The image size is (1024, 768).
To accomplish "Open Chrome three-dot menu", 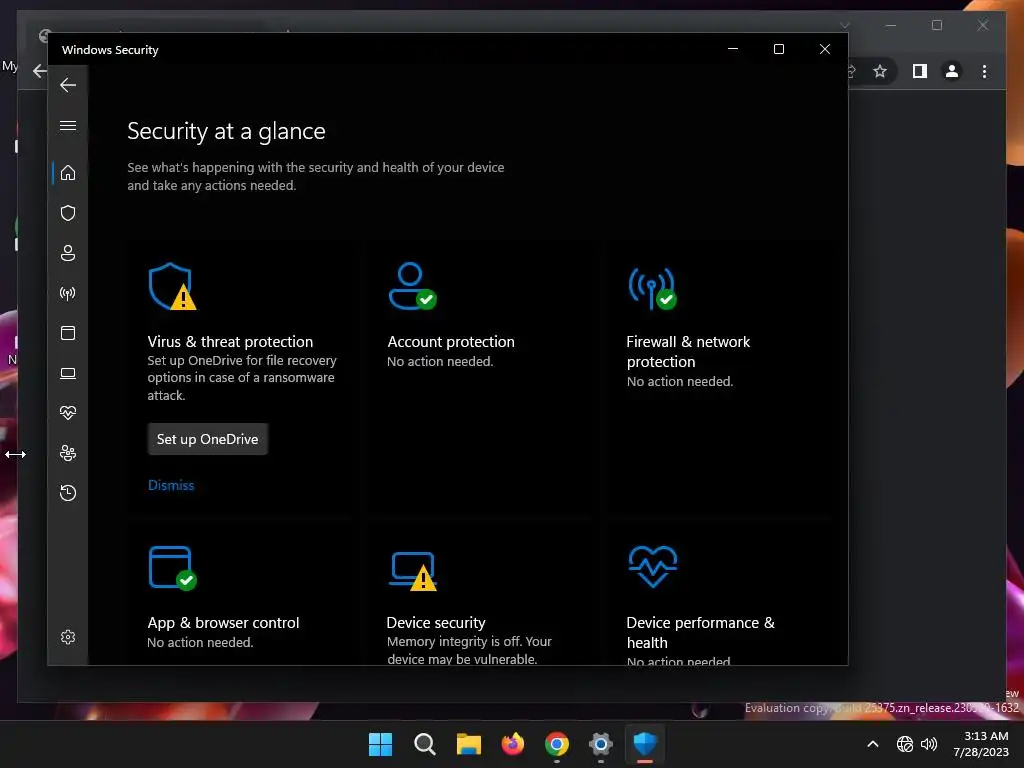I will (x=984, y=71).
